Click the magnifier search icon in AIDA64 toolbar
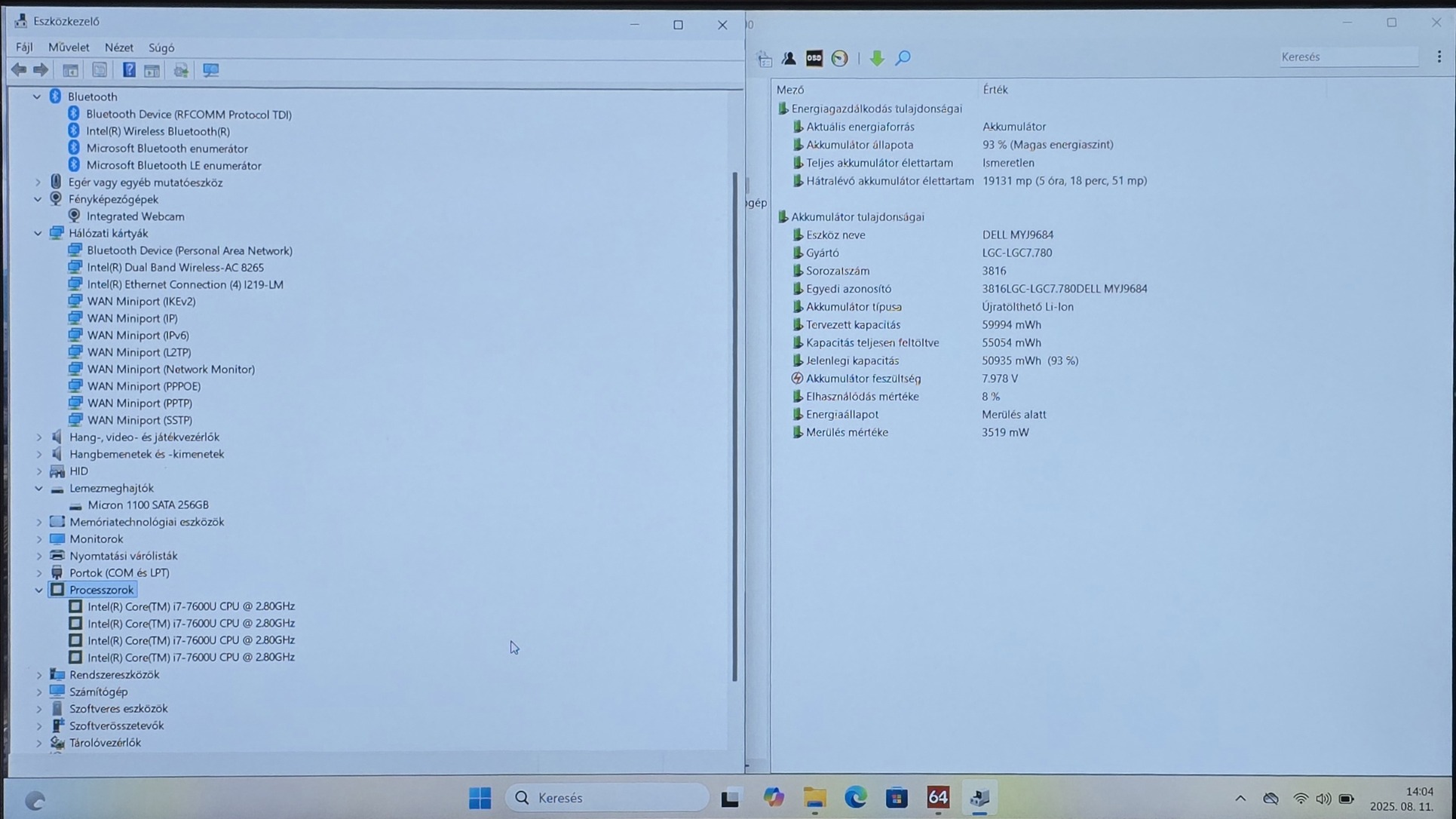1456x819 pixels. click(903, 58)
